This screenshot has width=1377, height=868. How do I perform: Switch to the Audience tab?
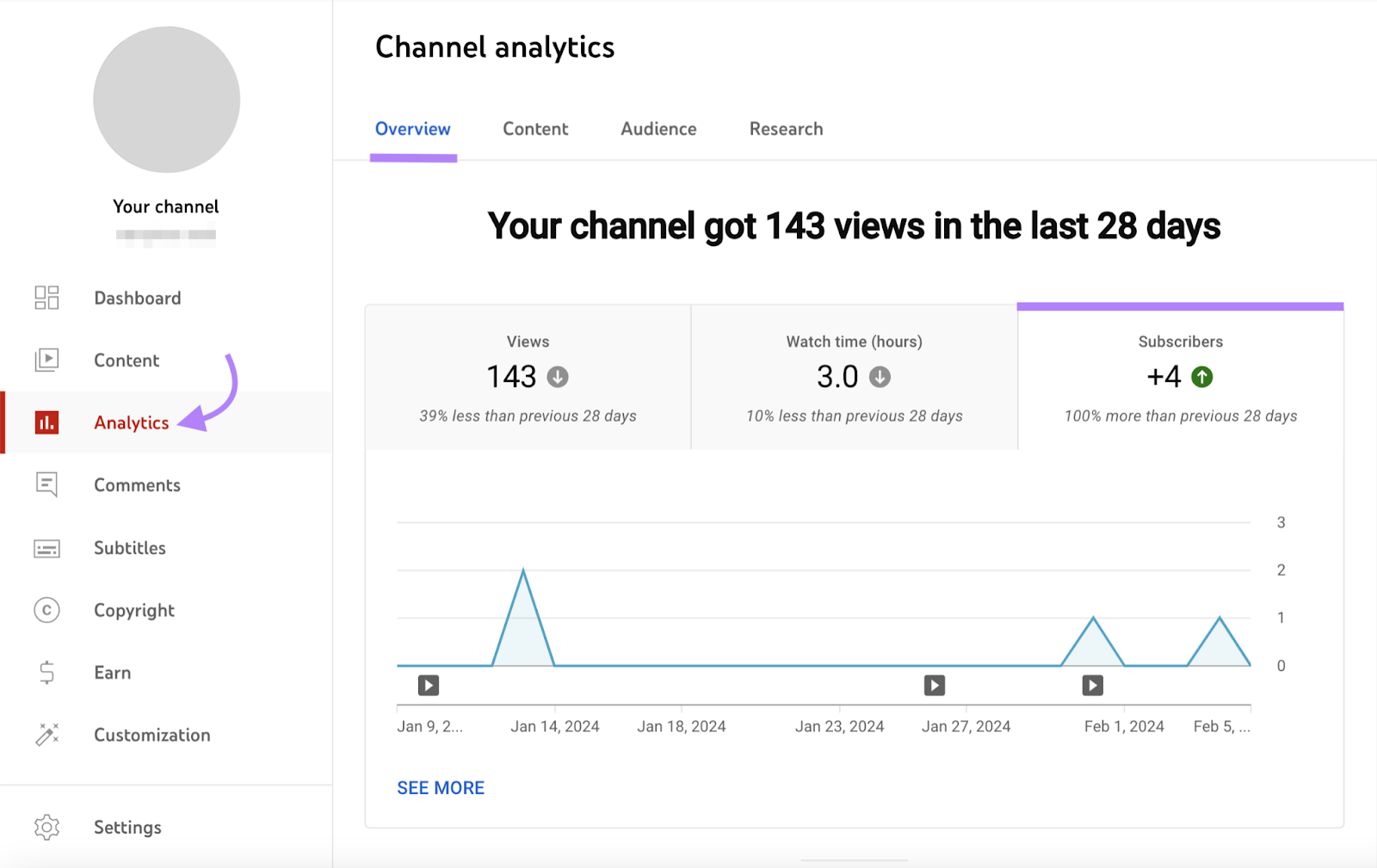click(x=658, y=128)
